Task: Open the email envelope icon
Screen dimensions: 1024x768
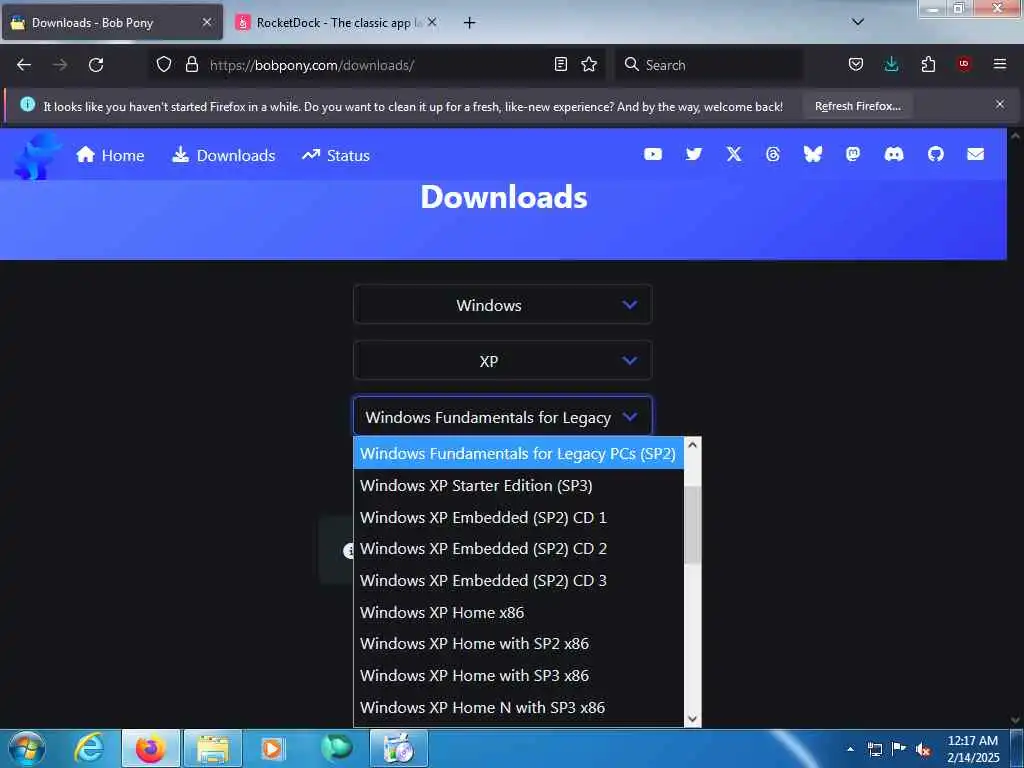Action: [x=976, y=154]
